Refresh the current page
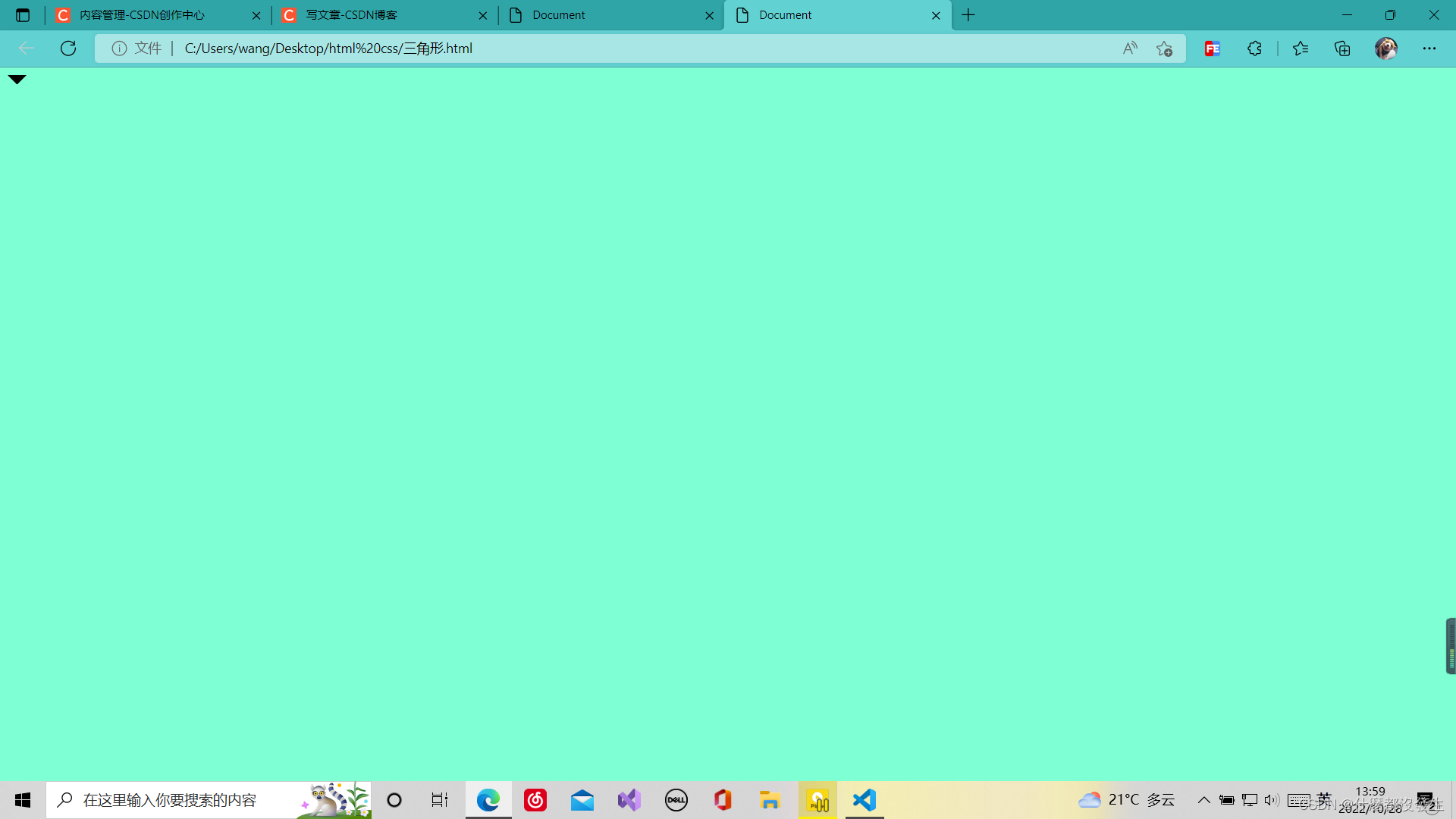 click(68, 49)
